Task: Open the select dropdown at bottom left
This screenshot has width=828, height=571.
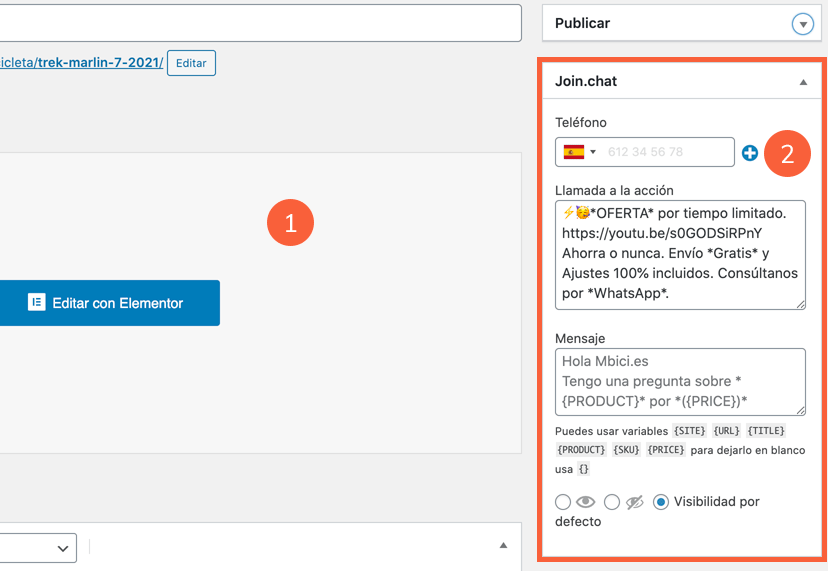Action: point(38,547)
